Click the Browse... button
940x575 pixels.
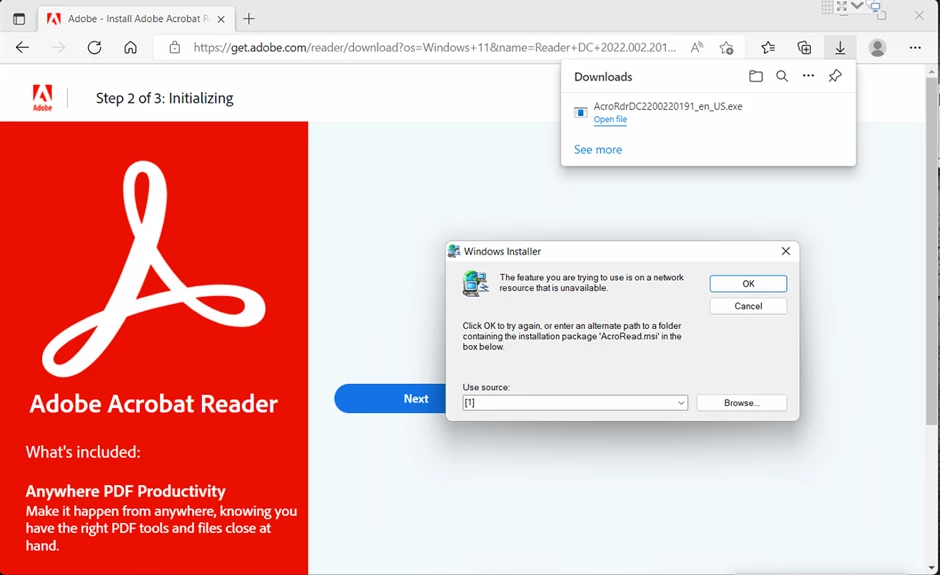coord(742,403)
